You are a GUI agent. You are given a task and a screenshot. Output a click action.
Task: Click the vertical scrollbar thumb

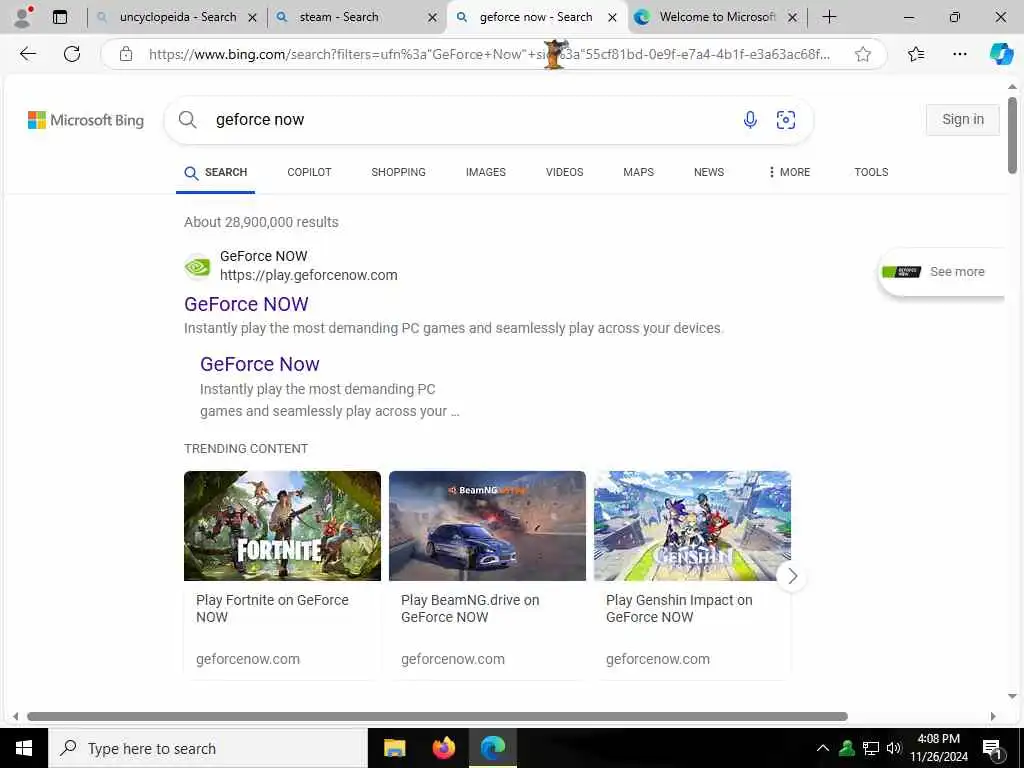pyautogui.click(x=1012, y=135)
